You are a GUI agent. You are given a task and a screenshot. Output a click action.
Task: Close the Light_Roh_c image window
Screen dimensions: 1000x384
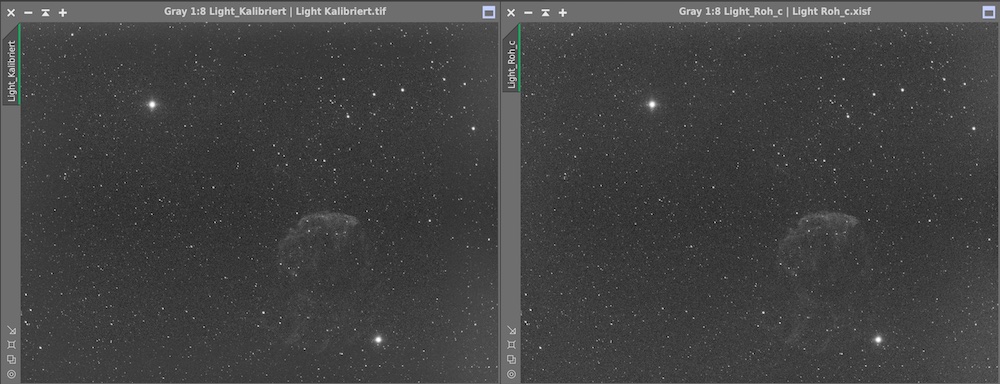511,12
